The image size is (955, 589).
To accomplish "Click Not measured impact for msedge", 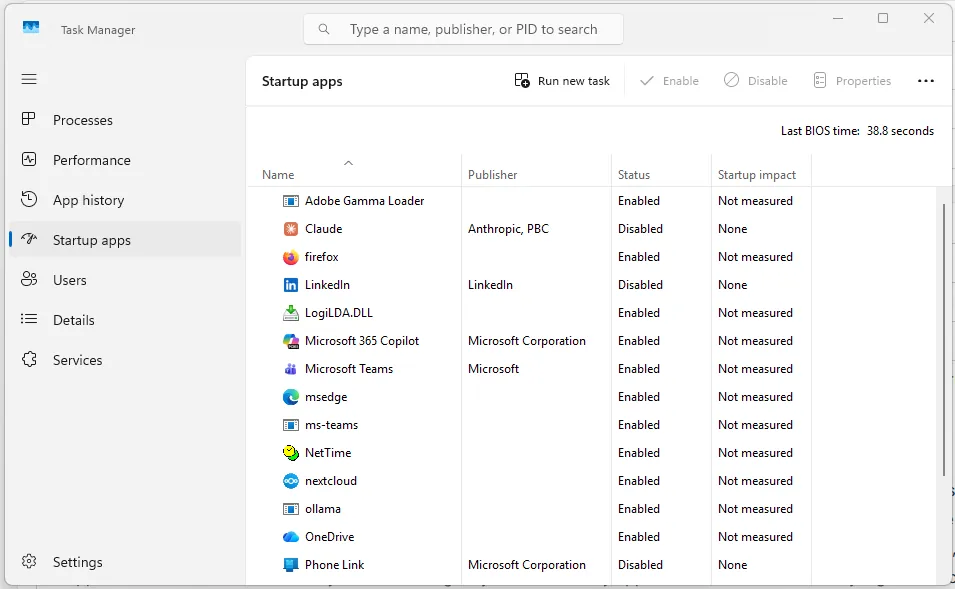I will (x=755, y=397).
